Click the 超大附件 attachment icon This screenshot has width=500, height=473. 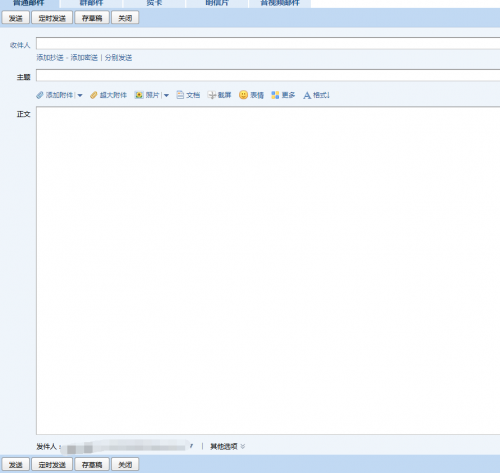pos(94,95)
